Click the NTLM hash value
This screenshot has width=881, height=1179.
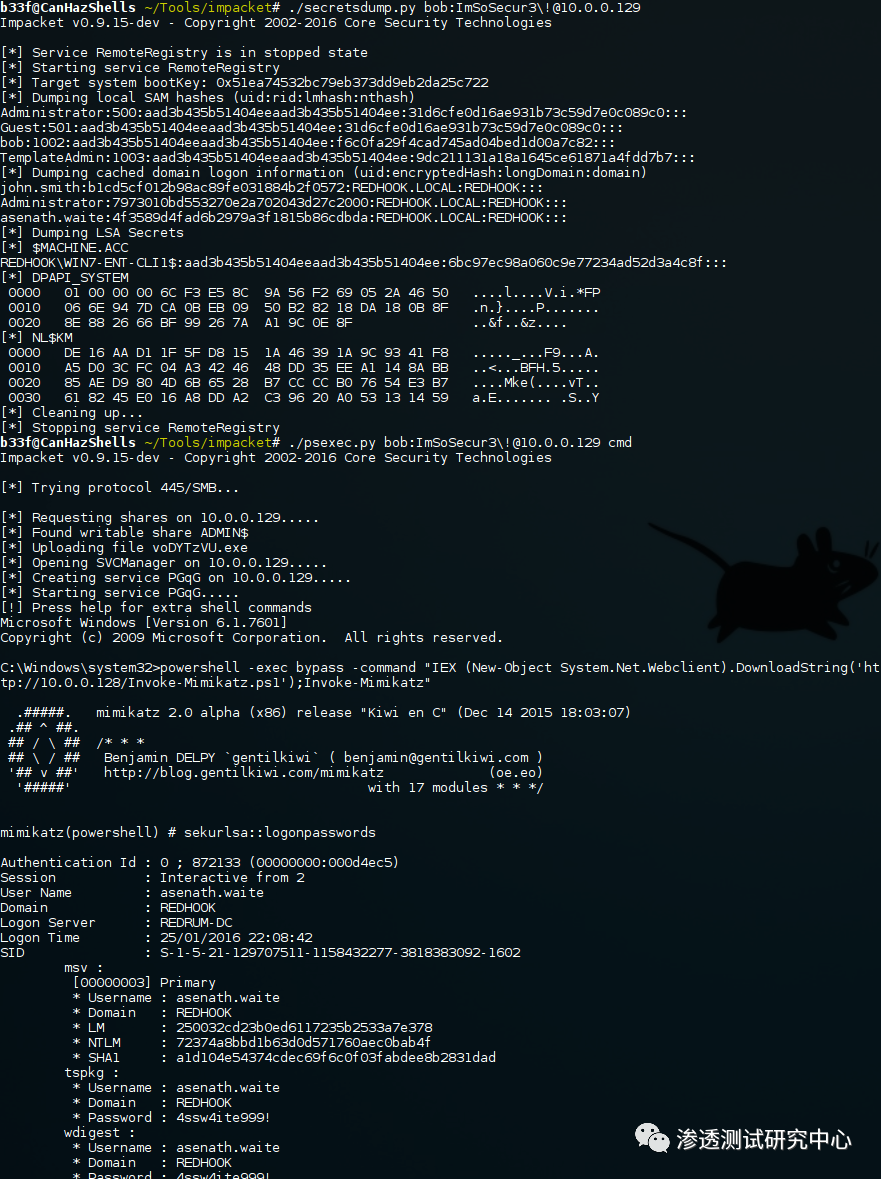coord(303,1043)
